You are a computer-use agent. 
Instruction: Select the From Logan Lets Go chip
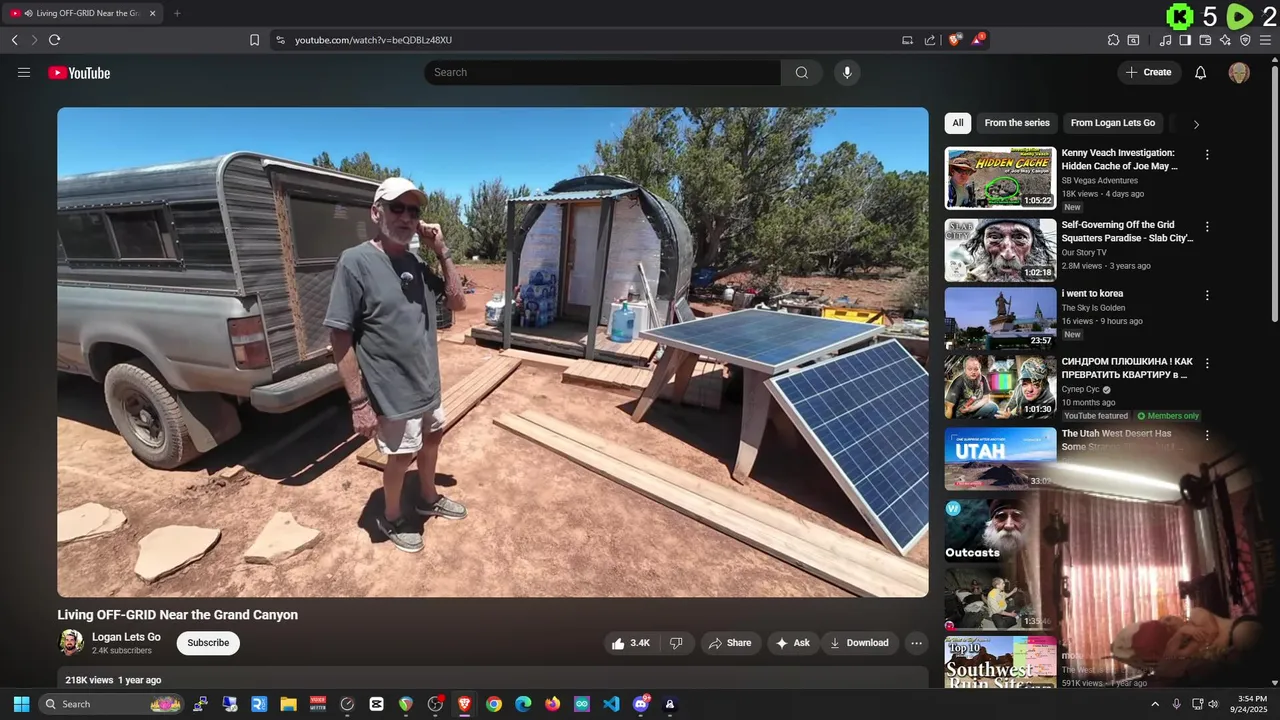click(1112, 123)
